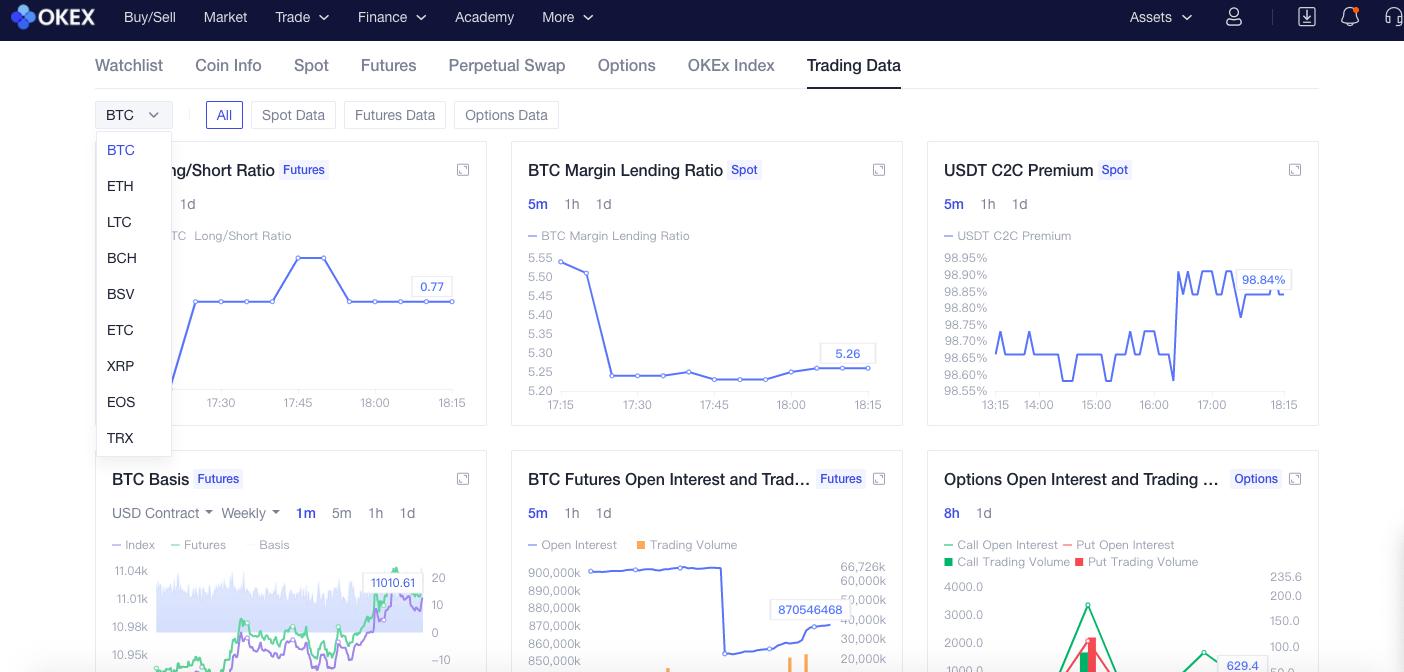The width and height of the screenshot is (1404, 672).
Task: Toggle the Trading Volume legend swatch
Action: point(640,545)
